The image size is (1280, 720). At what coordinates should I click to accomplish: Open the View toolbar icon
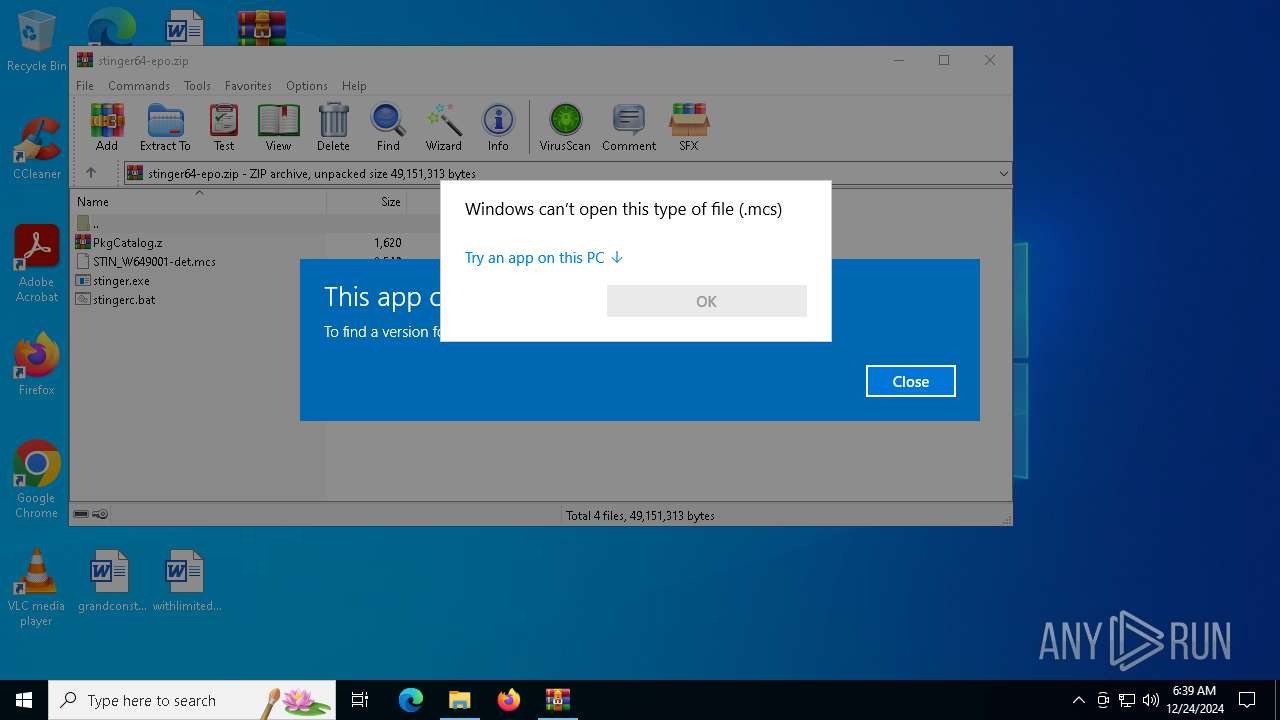coord(278,127)
